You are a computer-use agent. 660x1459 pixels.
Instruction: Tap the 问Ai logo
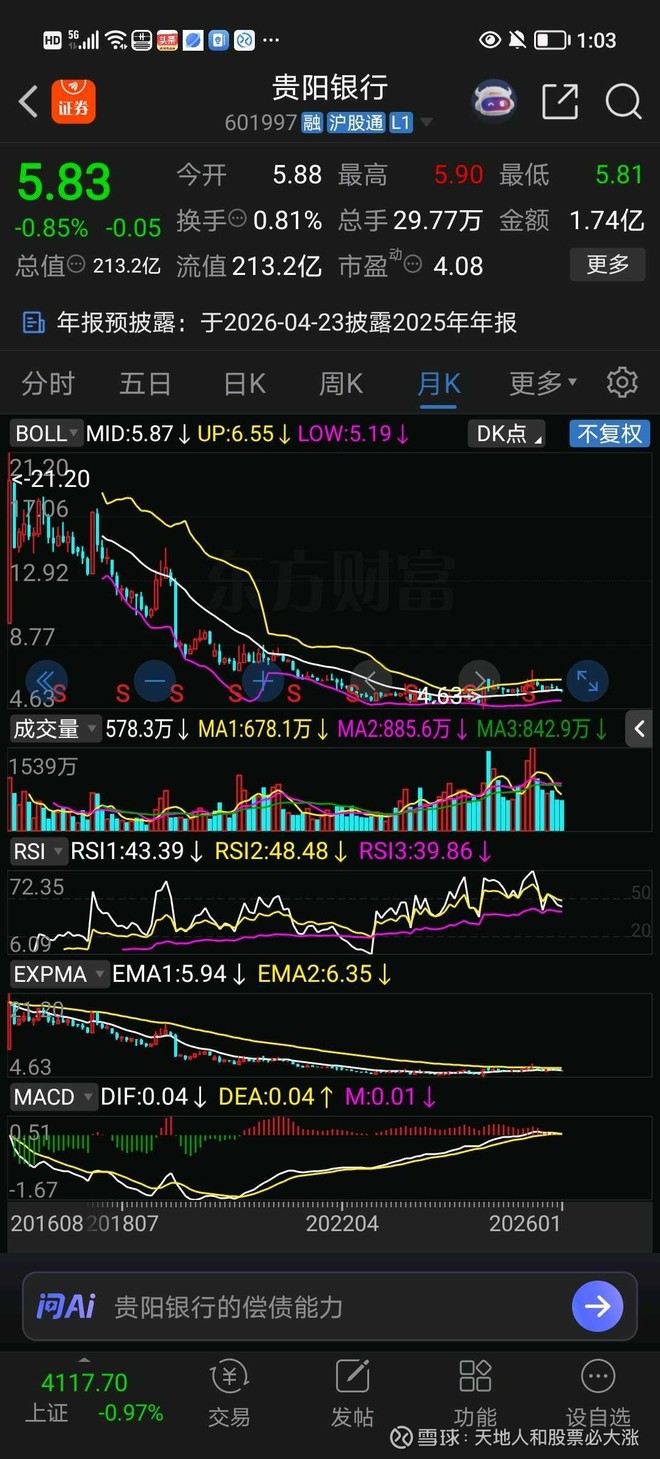[x=65, y=1306]
